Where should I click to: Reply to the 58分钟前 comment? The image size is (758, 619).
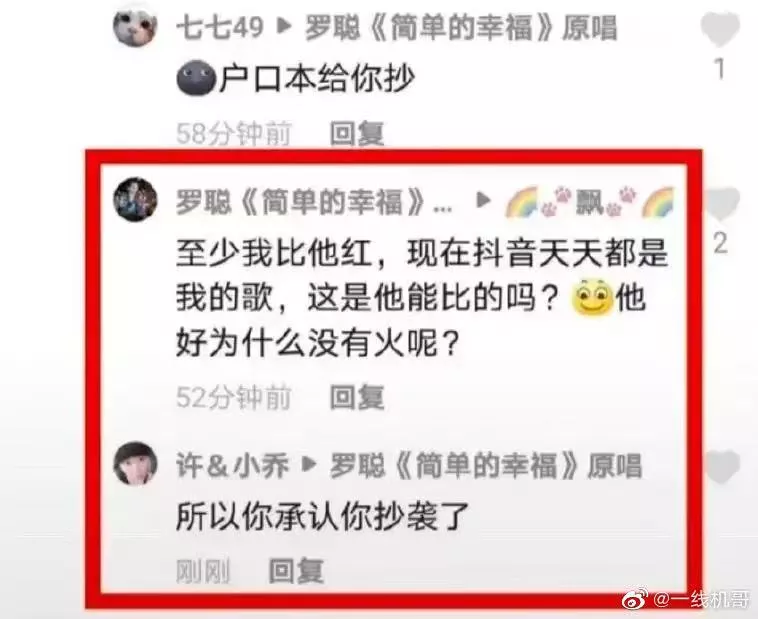357,133
